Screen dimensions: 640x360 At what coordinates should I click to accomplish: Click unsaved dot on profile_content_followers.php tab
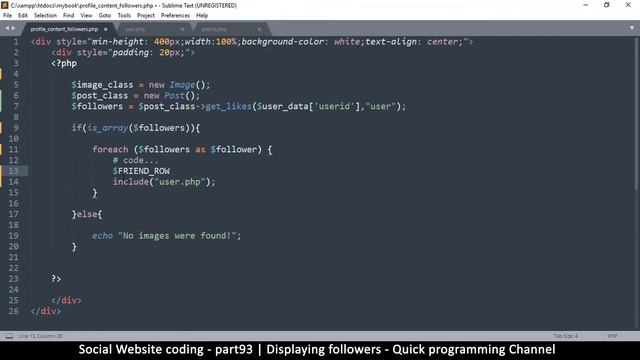tap(106, 29)
